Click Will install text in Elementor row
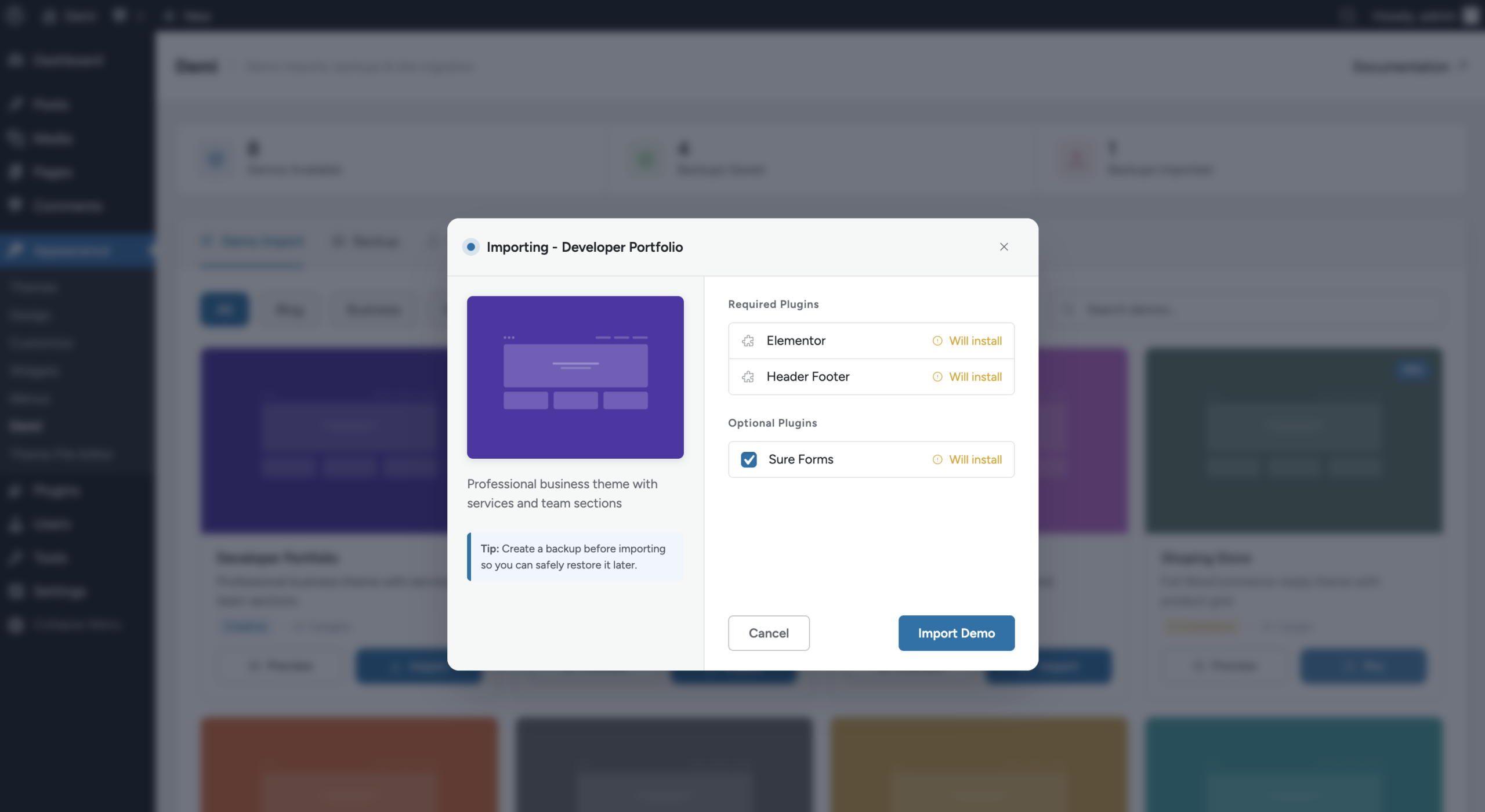The image size is (1485, 812). (x=975, y=341)
